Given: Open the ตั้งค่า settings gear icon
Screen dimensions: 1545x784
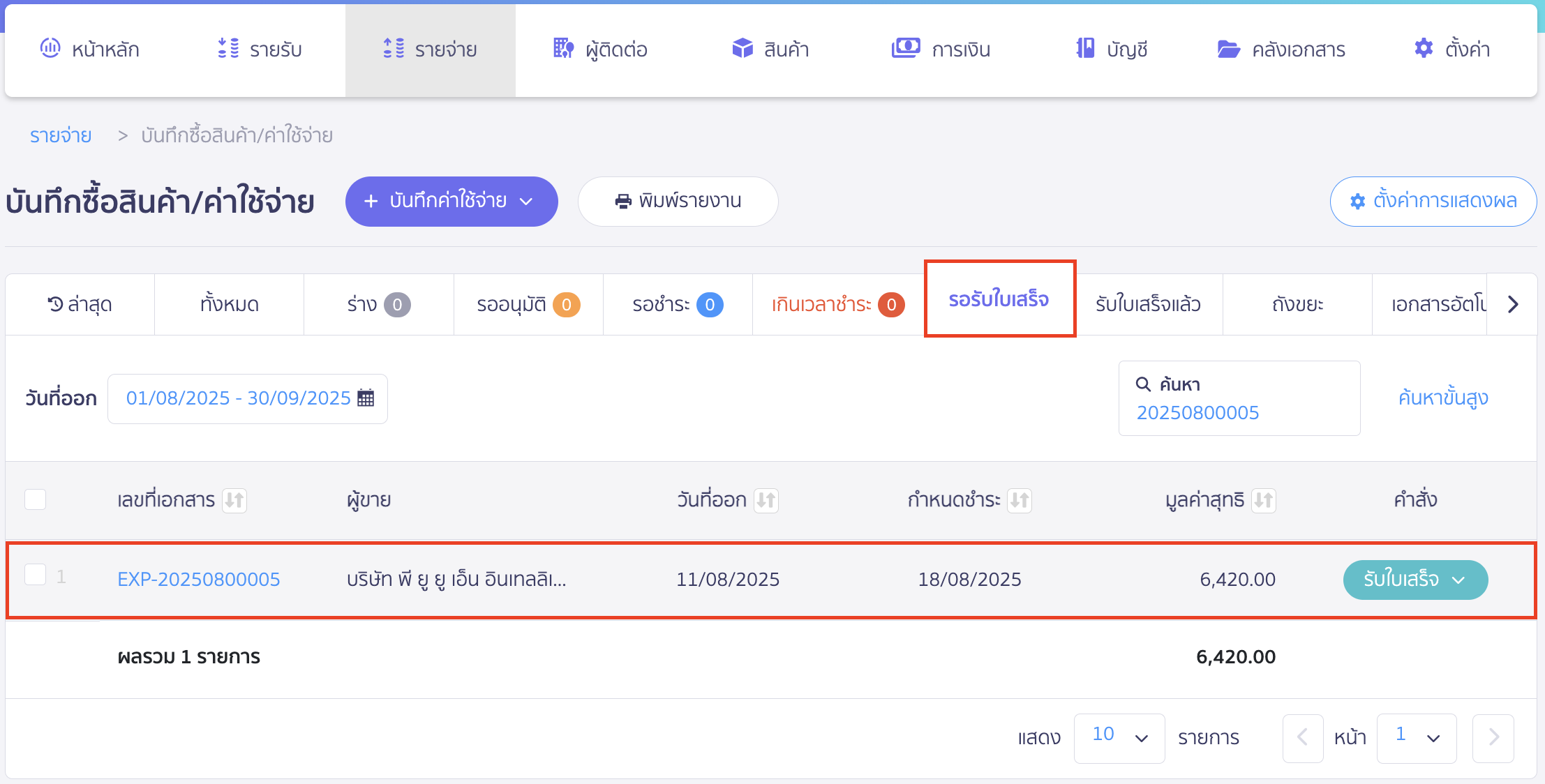Looking at the screenshot, I should [x=1424, y=48].
